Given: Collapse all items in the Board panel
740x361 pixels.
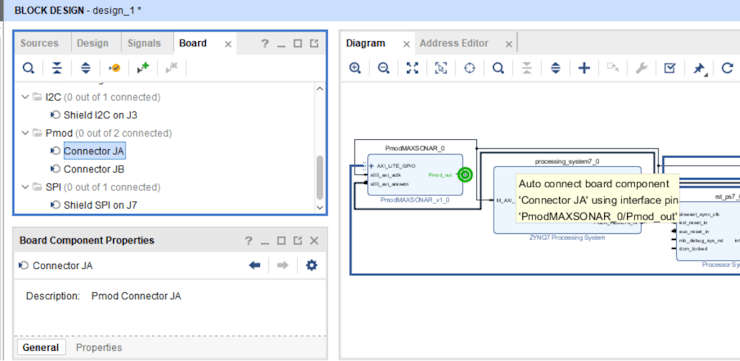Looking at the screenshot, I should (x=57, y=68).
